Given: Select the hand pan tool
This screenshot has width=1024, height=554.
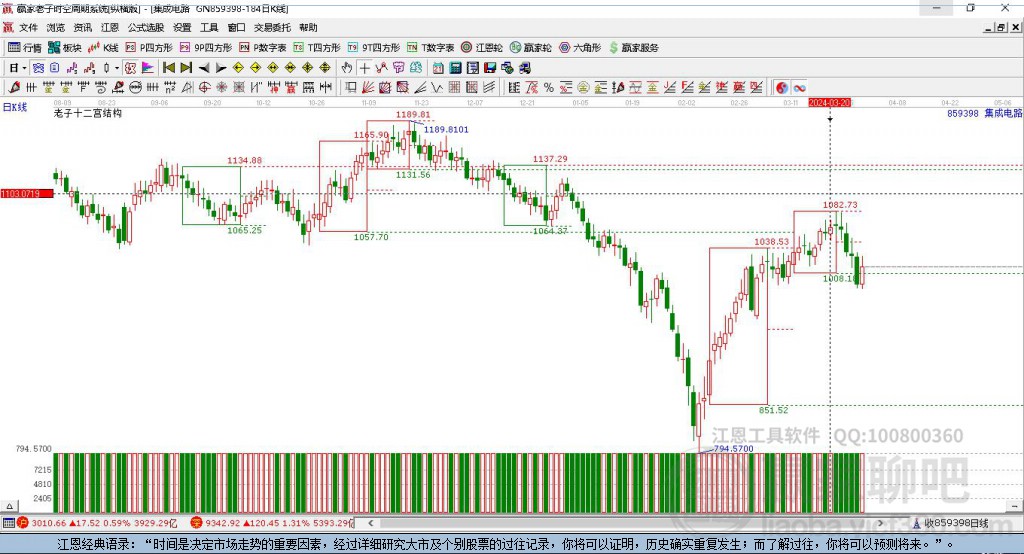Looking at the screenshot, I should point(347,67).
